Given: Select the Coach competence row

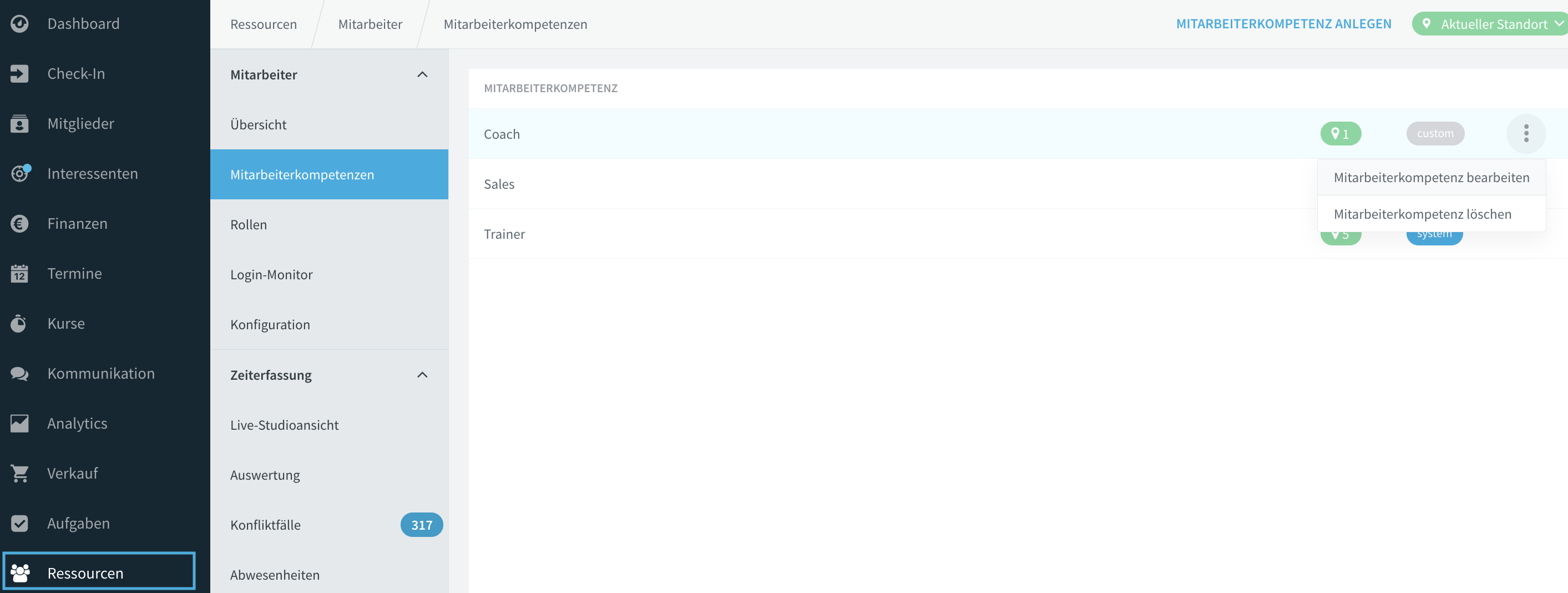Looking at the screenshot, I should [1018, 133].
